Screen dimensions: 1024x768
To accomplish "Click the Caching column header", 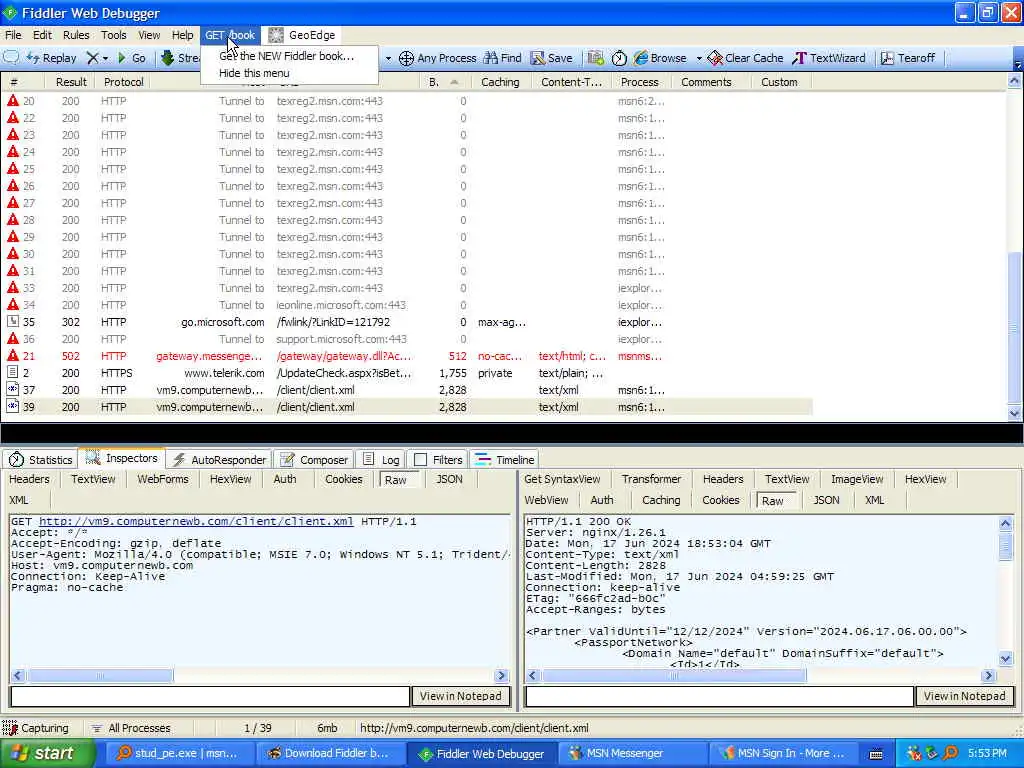I will pos(500,82).
